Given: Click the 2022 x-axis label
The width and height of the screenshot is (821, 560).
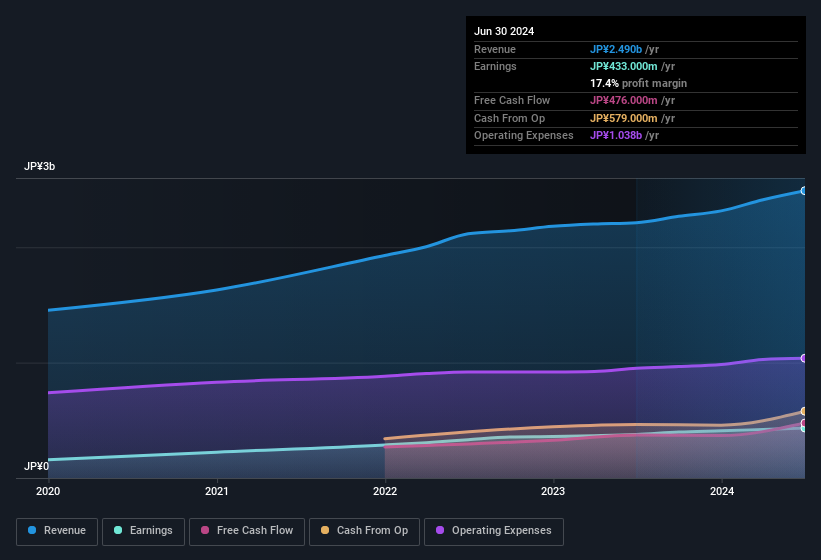Looking at the screenshot, I should [385, 491].
